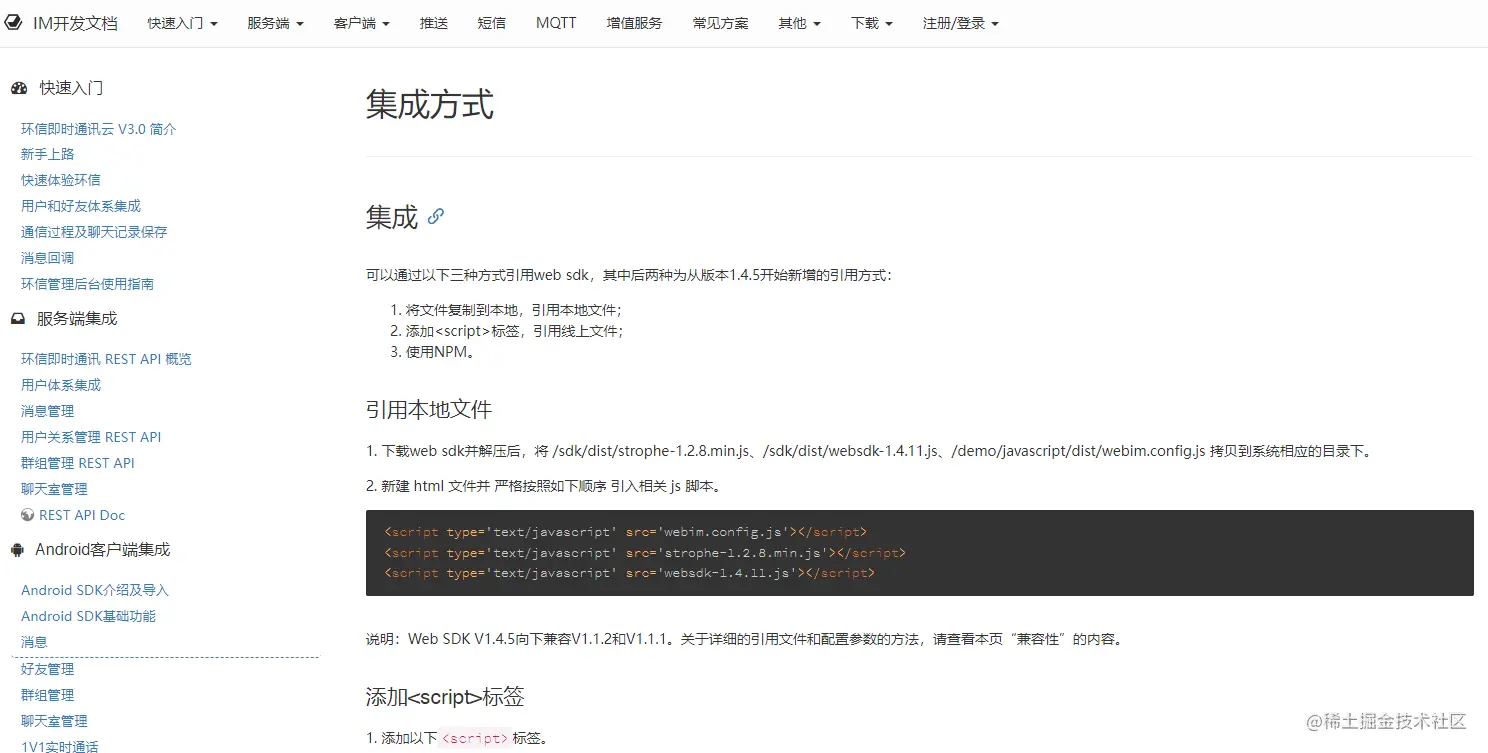The height and width of the screenshot is (753, 1488).
Task: Click the 添加<script>标签 section heading
Action: (x=445, y=697)
